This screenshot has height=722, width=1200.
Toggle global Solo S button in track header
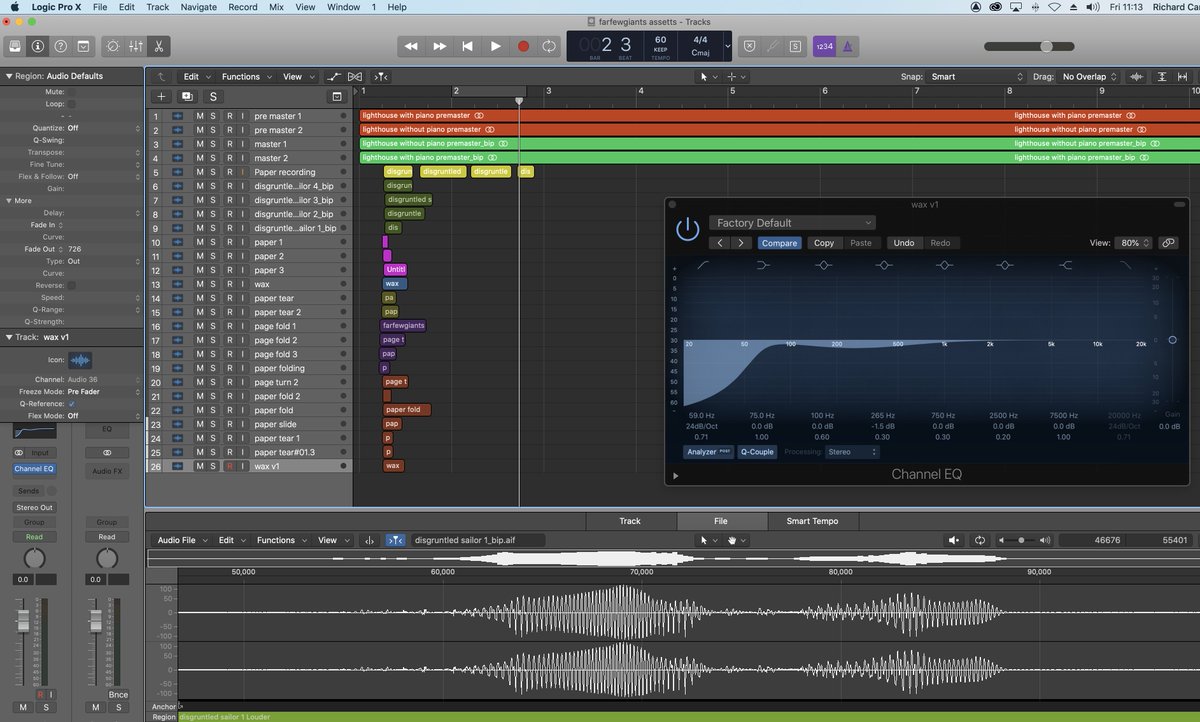click(x=213, y=96)
